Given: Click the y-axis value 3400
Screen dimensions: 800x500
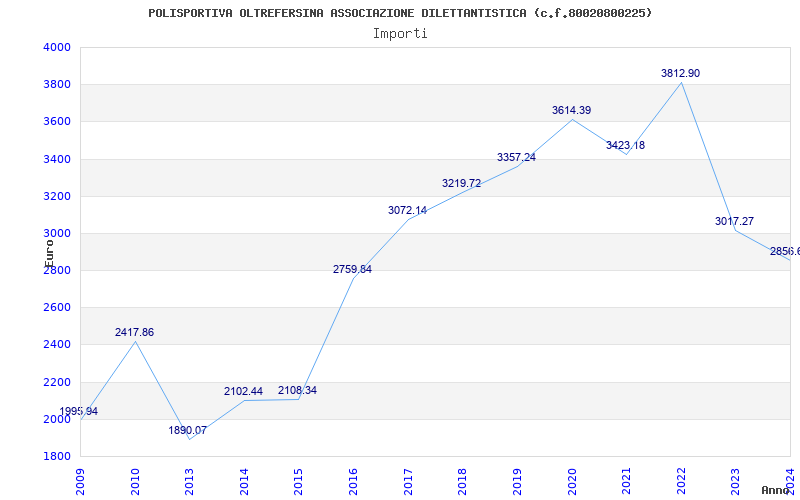Looking at the screenshot, I should [57, 159].
